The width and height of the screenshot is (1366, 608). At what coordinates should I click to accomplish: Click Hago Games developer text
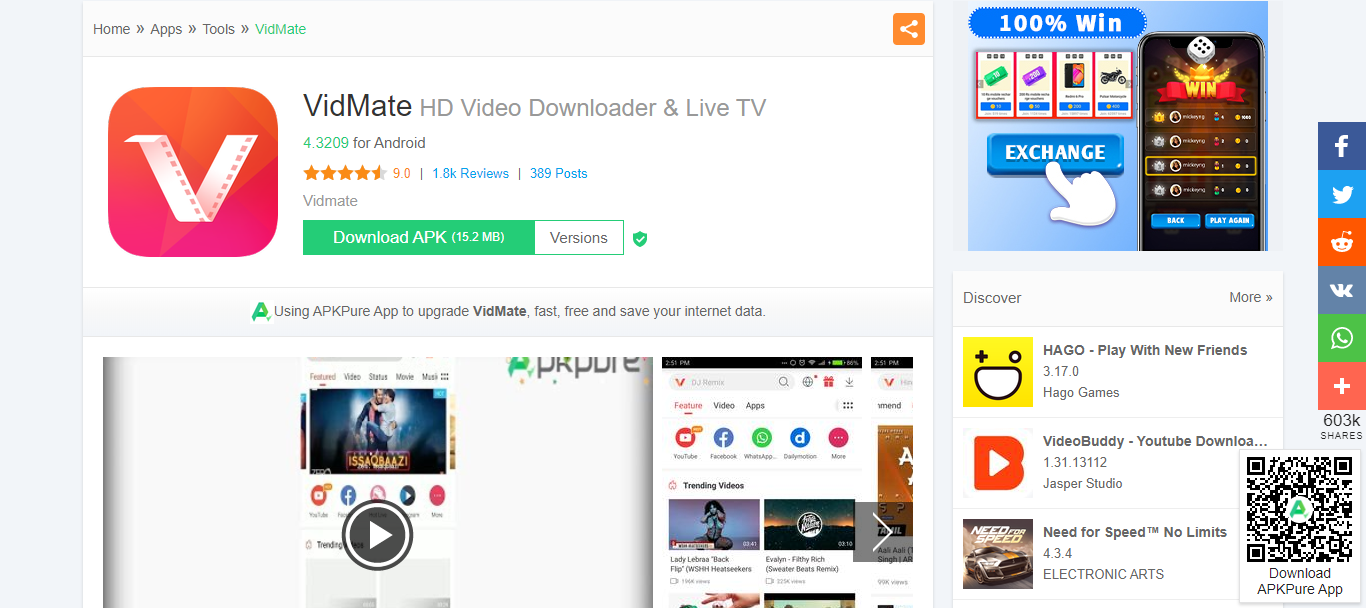coord(1081,393)
